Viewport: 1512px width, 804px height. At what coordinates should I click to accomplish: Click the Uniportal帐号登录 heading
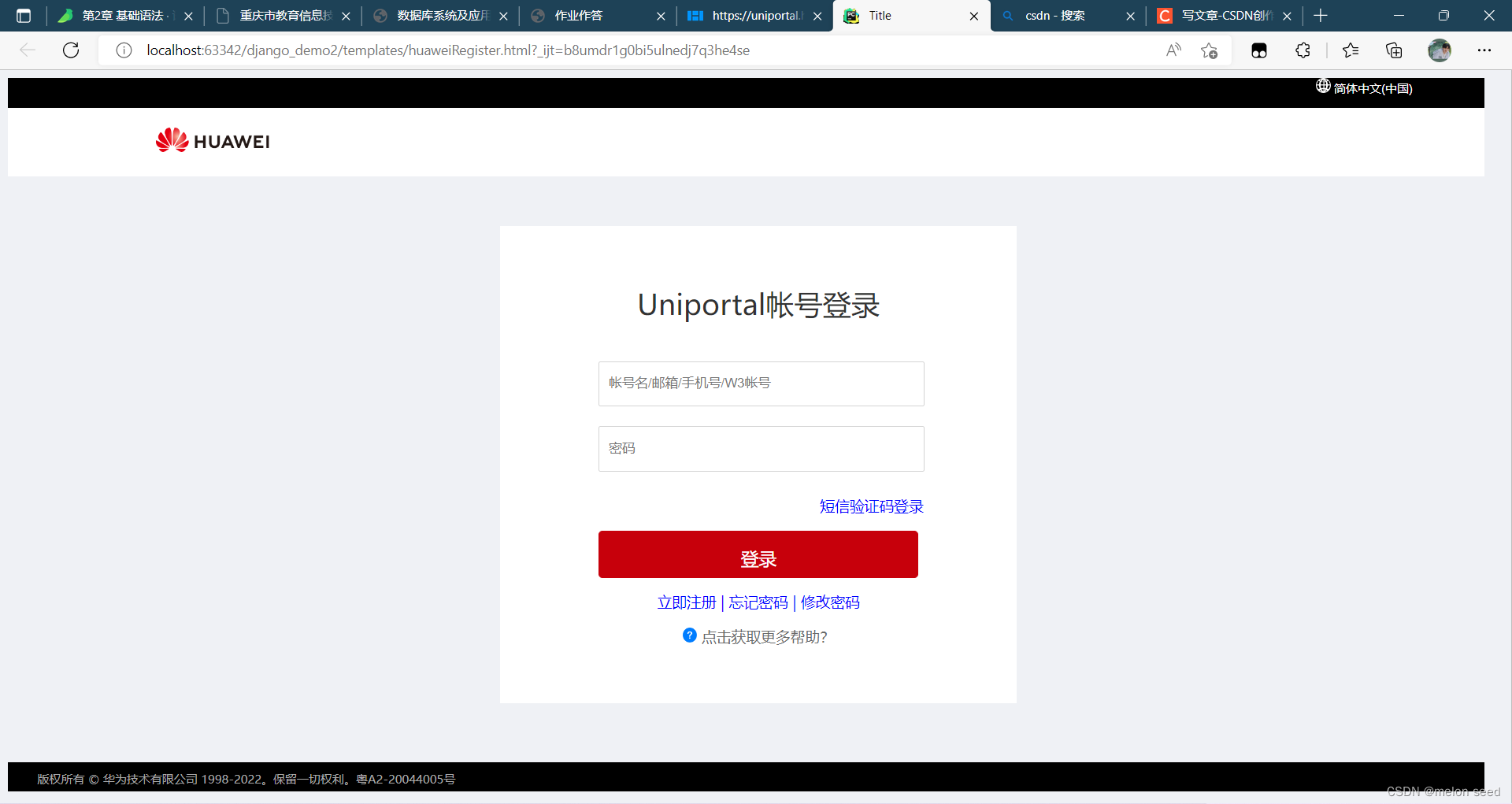click(758, 305)
